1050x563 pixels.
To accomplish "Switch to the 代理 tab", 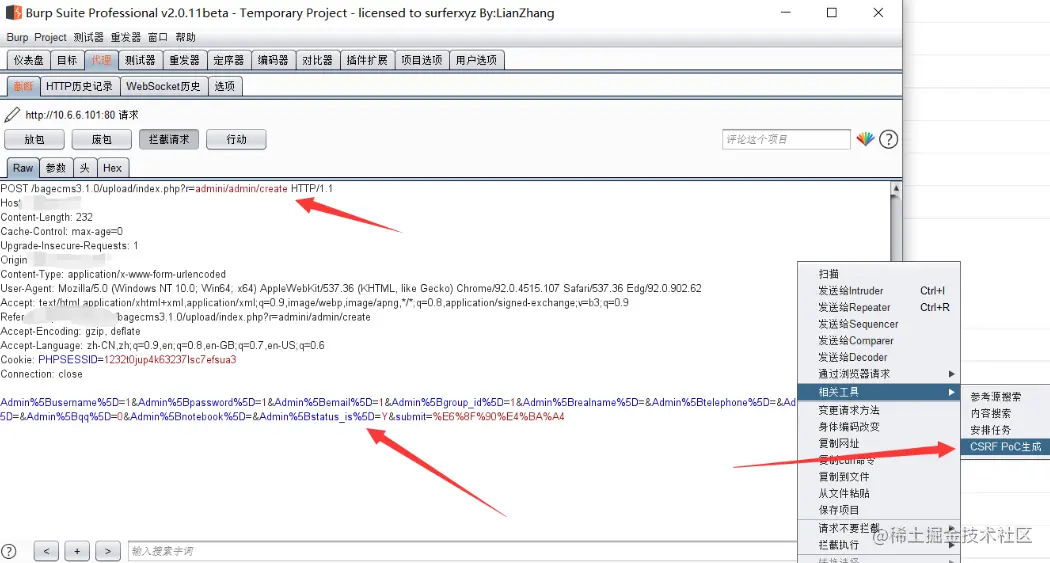I will click(101, 60).
